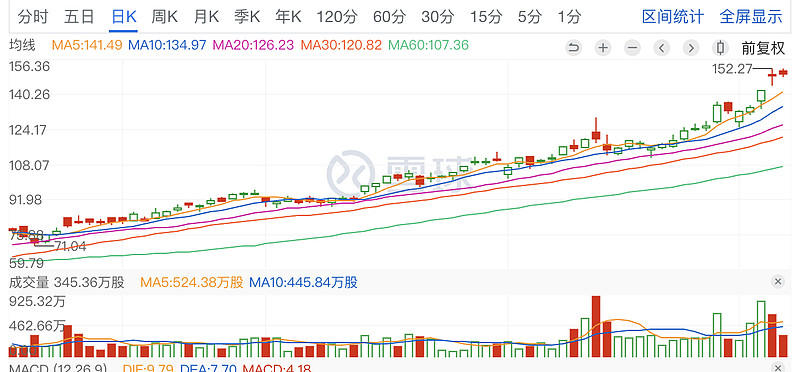
Task: Switch to the 月K monthly chart
Action: 206,17
